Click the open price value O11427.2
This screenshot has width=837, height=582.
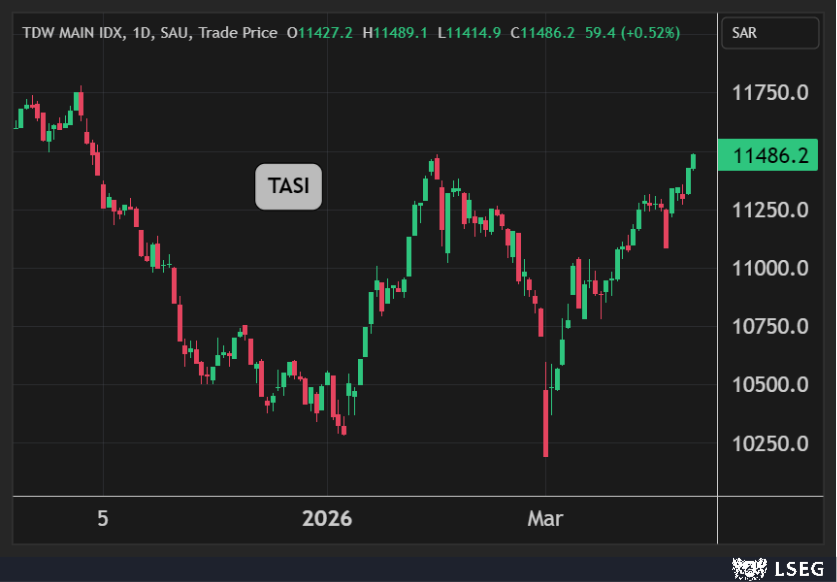coord(319,33)
